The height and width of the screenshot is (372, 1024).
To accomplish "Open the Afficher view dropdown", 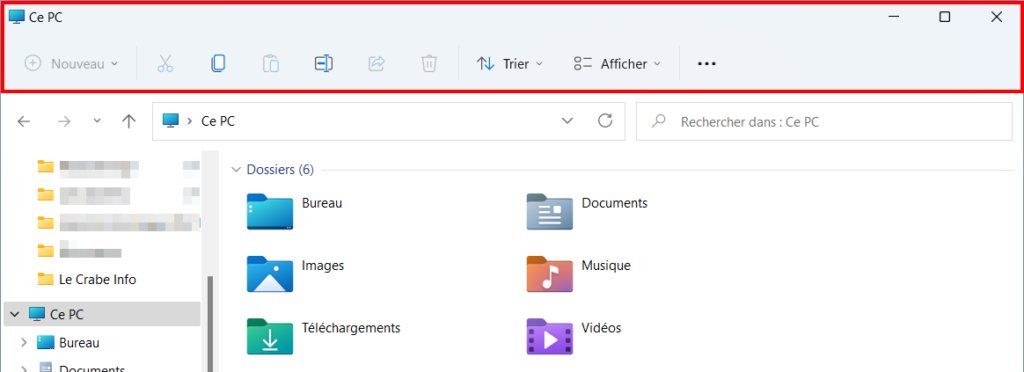I will [x=618, y=63].
